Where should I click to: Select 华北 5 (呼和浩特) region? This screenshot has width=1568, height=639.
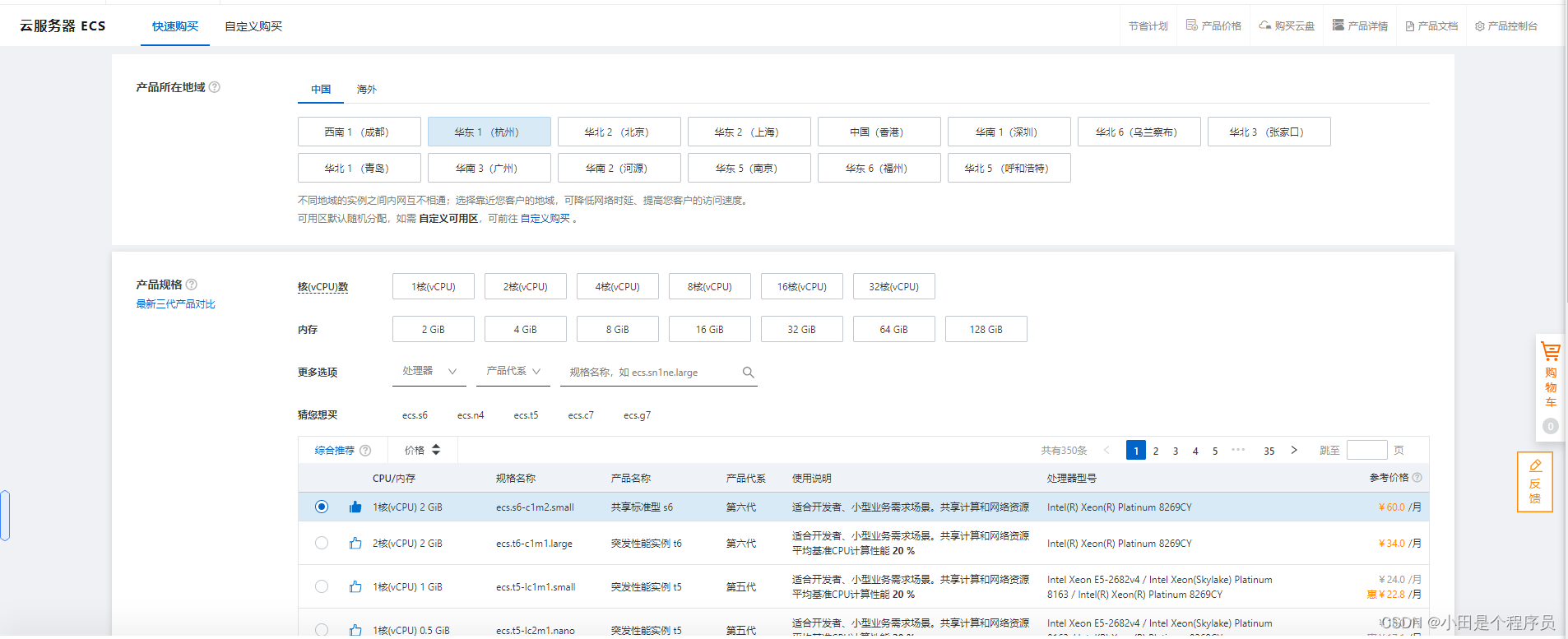(1009, 168)
